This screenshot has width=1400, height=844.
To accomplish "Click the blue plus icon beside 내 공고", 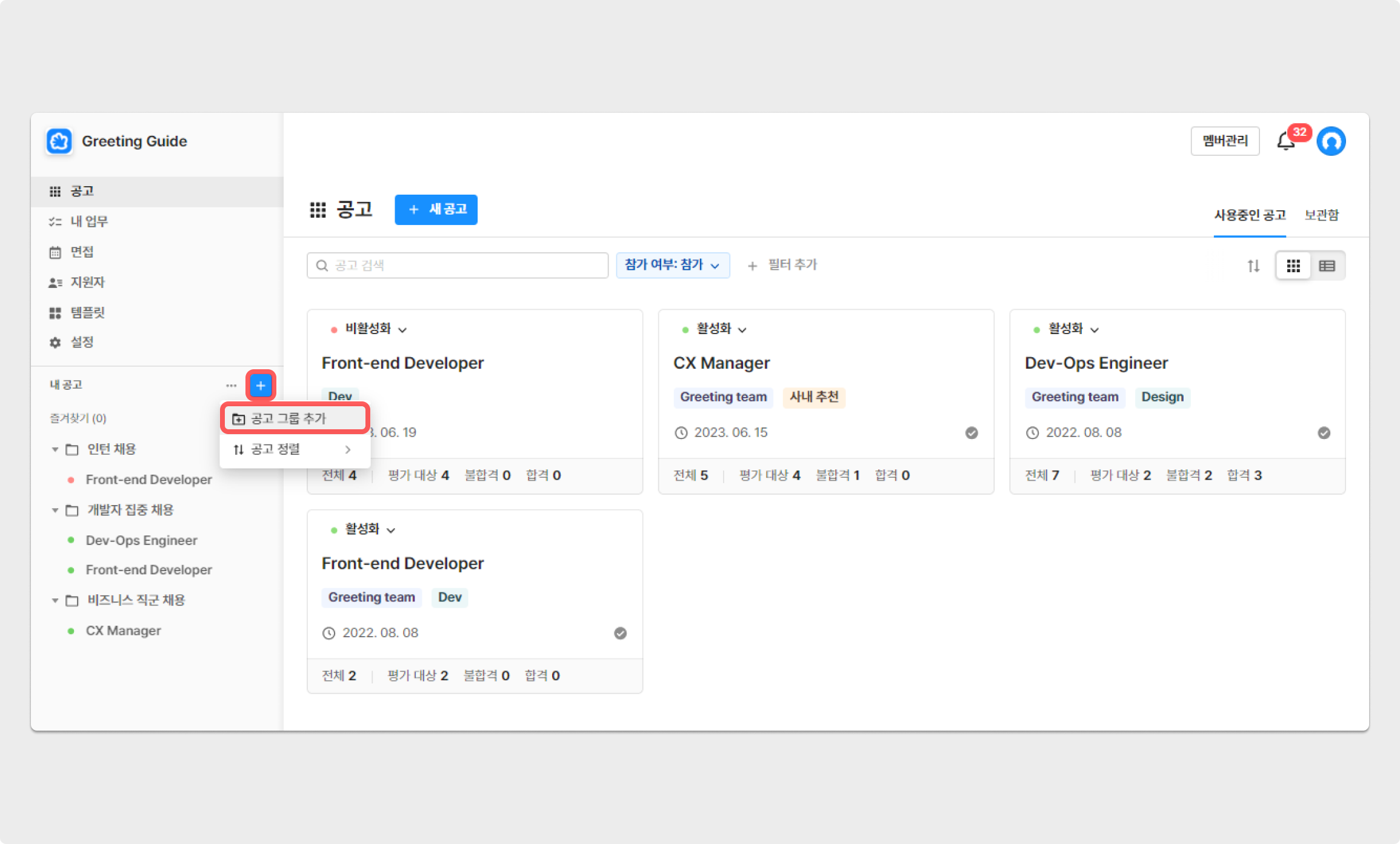I will click(261, 385).
